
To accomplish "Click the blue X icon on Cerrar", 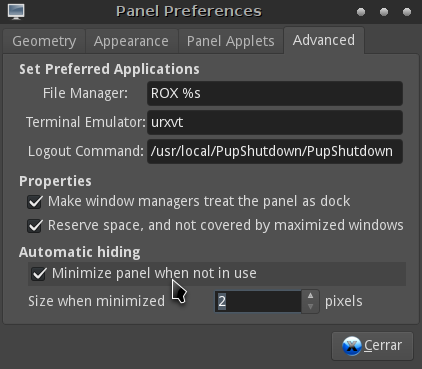I will [x=352, y=346].
